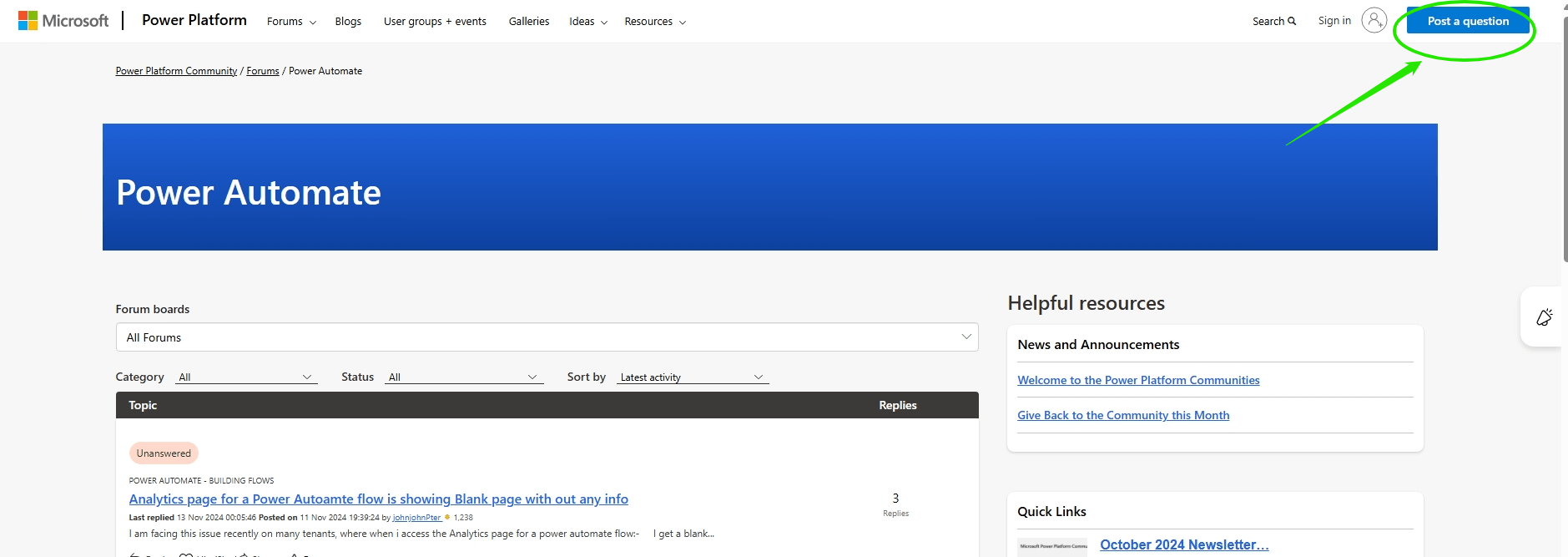Click the user profile avatar icon
Image resolution: width=1568 pixels, height=557 pixels.
(1374, 20)
